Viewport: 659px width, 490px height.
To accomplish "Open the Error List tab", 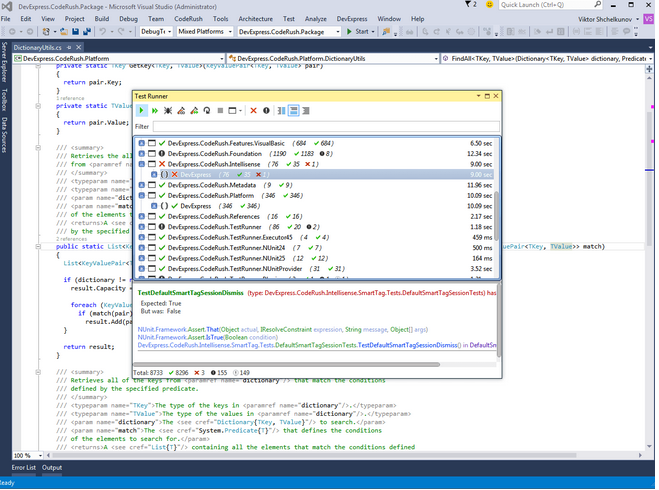I will [24, 468].
